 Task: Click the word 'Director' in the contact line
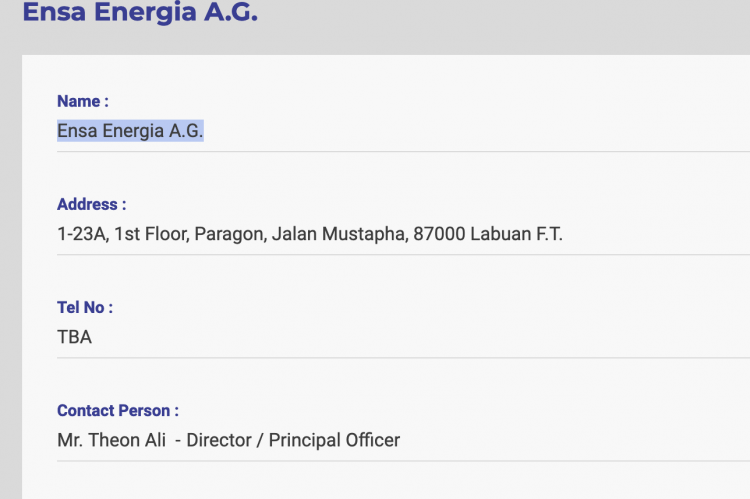pyautogui.click(x=219, y=440)
